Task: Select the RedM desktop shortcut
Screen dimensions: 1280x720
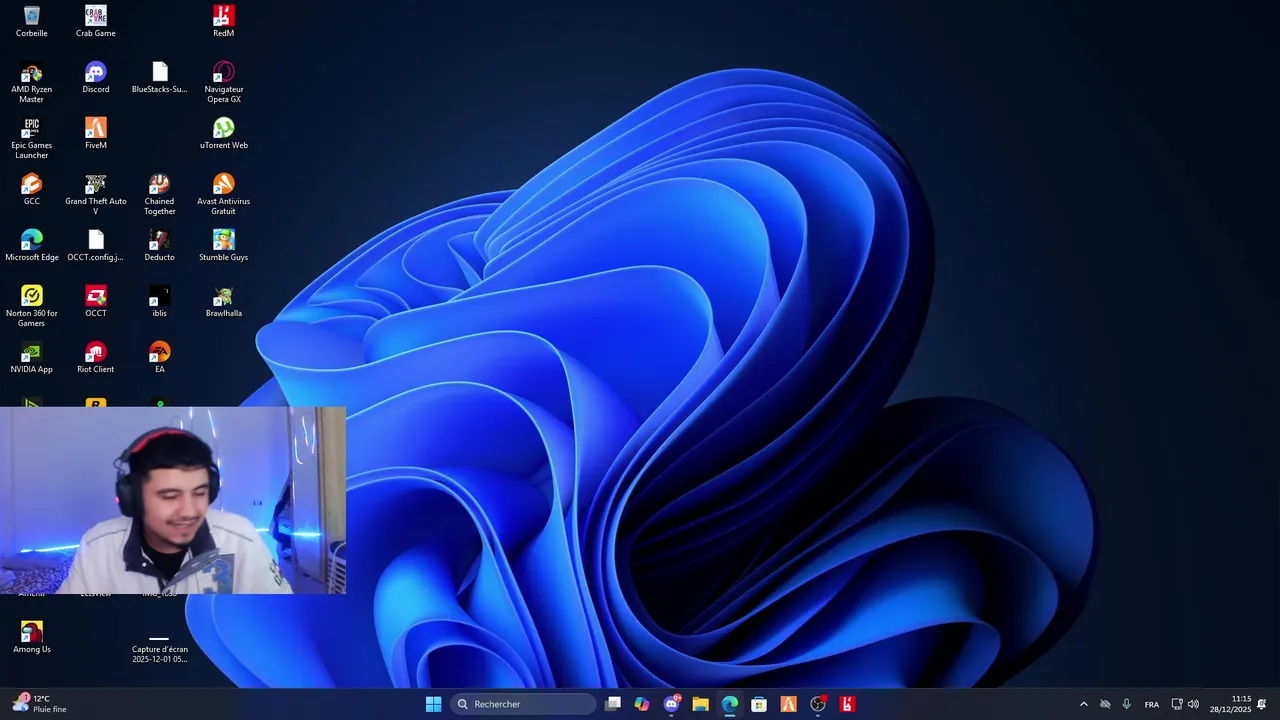Action: (224, 21)
